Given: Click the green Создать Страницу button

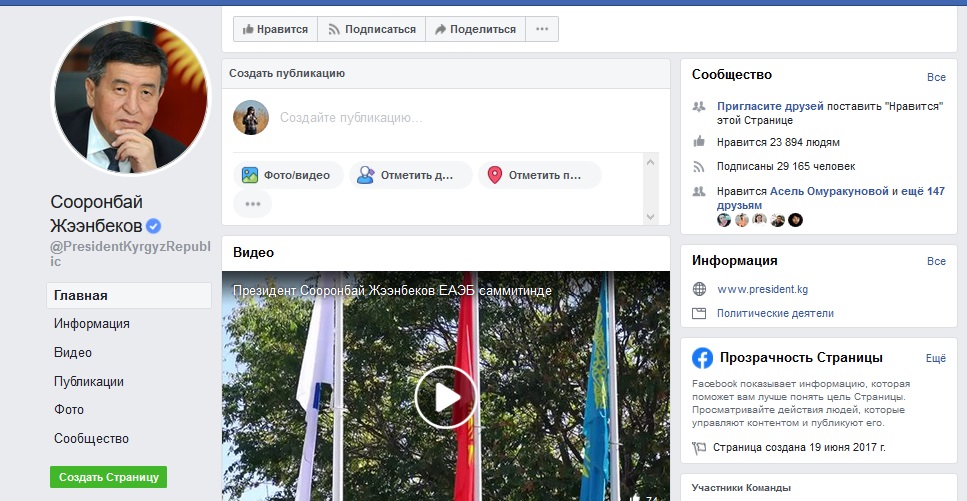Looking at the screenshot, I should tap(109, 477).
